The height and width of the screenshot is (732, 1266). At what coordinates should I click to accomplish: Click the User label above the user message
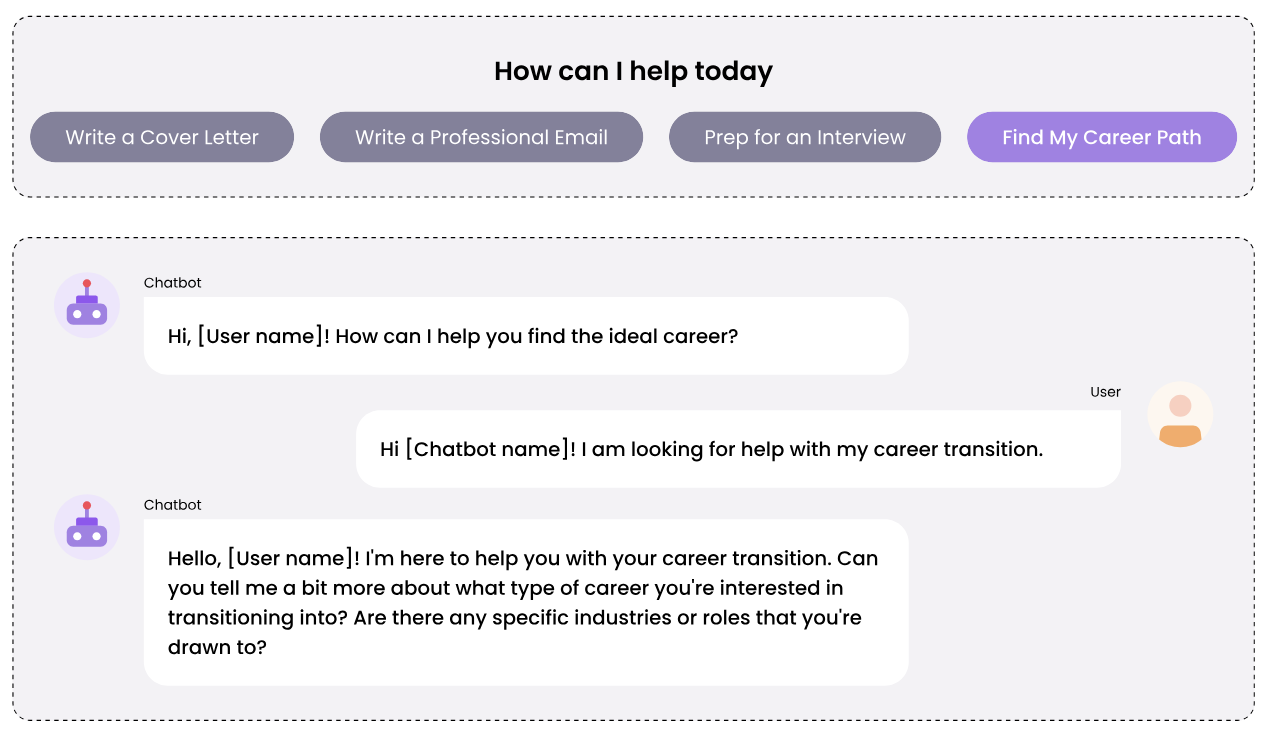coord(1105,392)
